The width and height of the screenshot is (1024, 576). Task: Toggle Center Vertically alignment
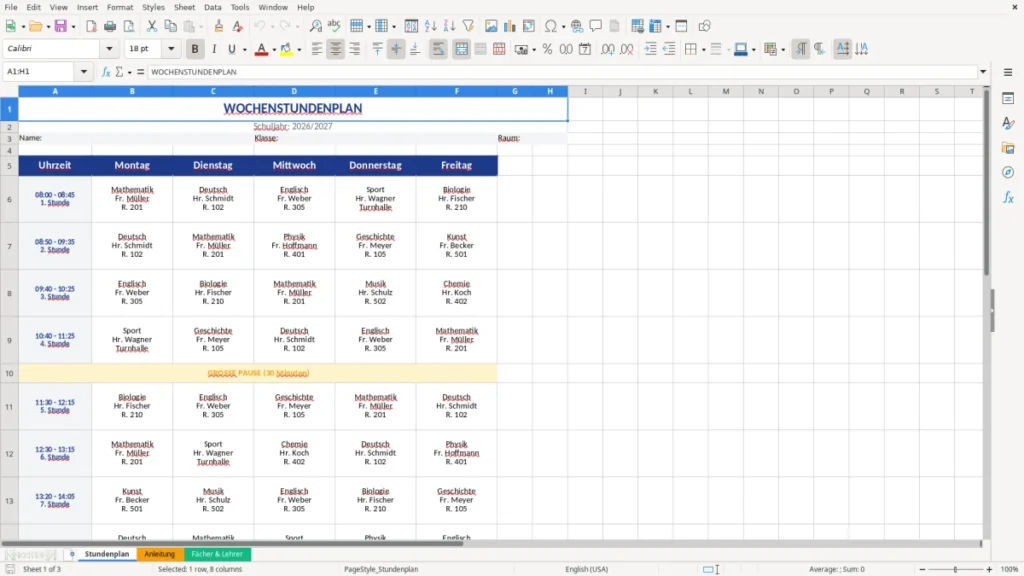[396, 49]
